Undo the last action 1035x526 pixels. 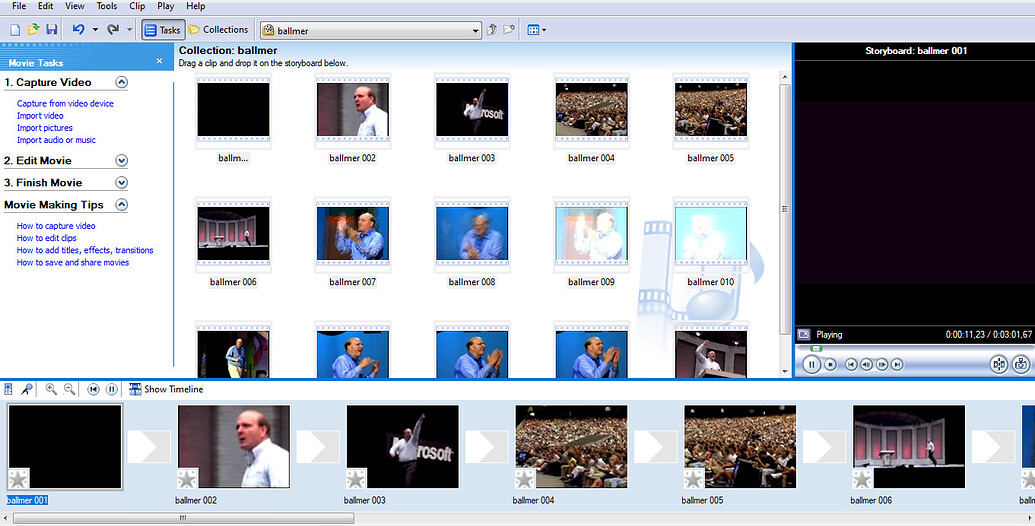(x=79, y=30)
